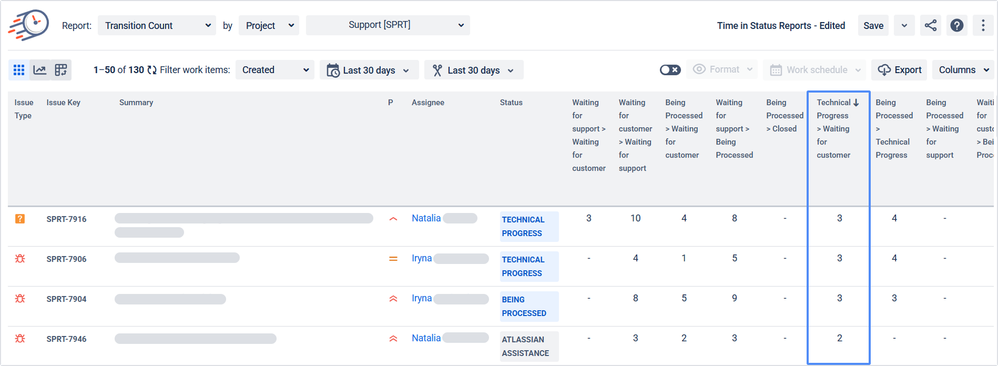This screenshot has height=366, width=998.
Task: Toggle the switch left of Format
Action: tap(670, 70)
